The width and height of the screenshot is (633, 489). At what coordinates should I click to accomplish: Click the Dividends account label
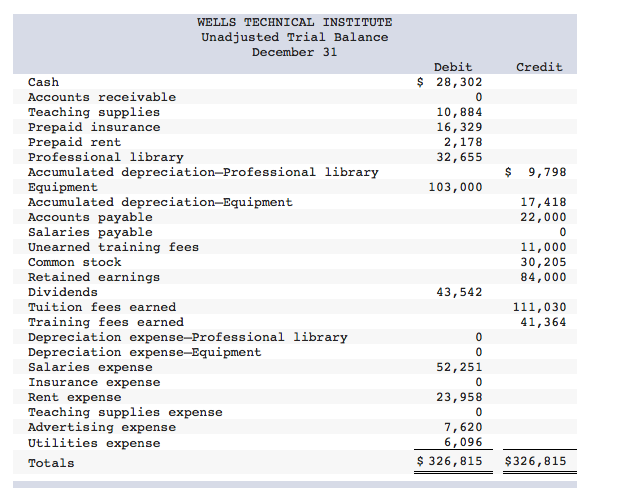click(63, 292)
